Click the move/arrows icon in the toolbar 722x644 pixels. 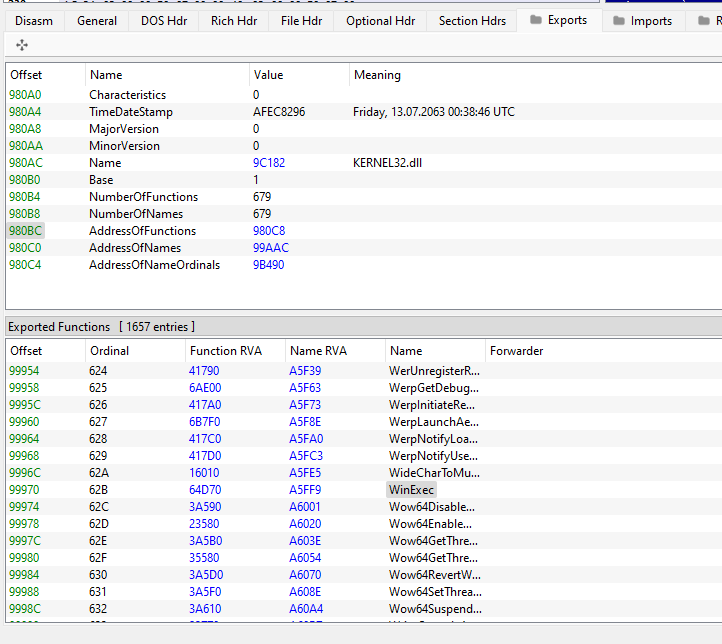tap(22, 45)
